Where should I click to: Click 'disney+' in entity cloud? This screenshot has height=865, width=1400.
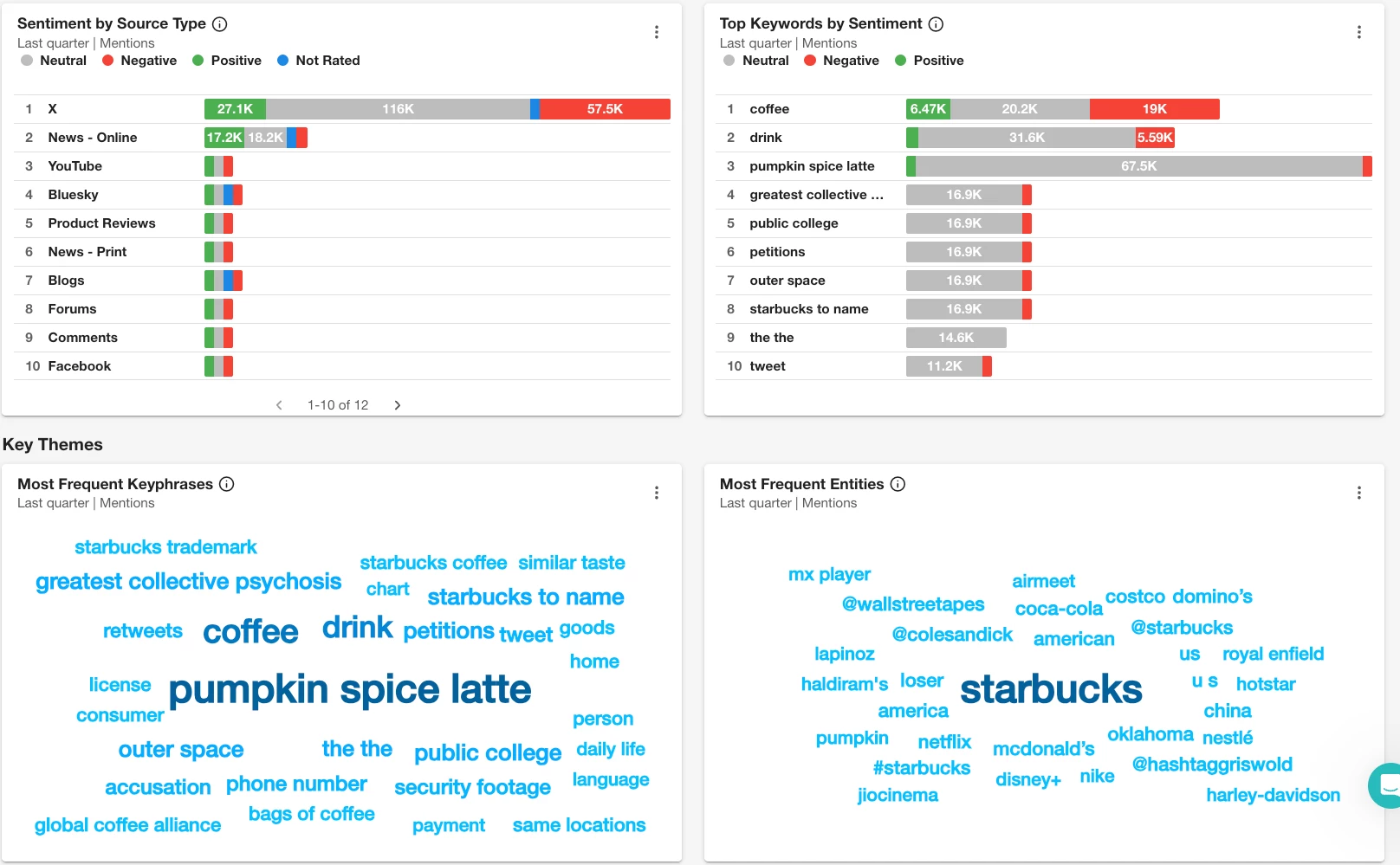click(x=1028, y=779)
